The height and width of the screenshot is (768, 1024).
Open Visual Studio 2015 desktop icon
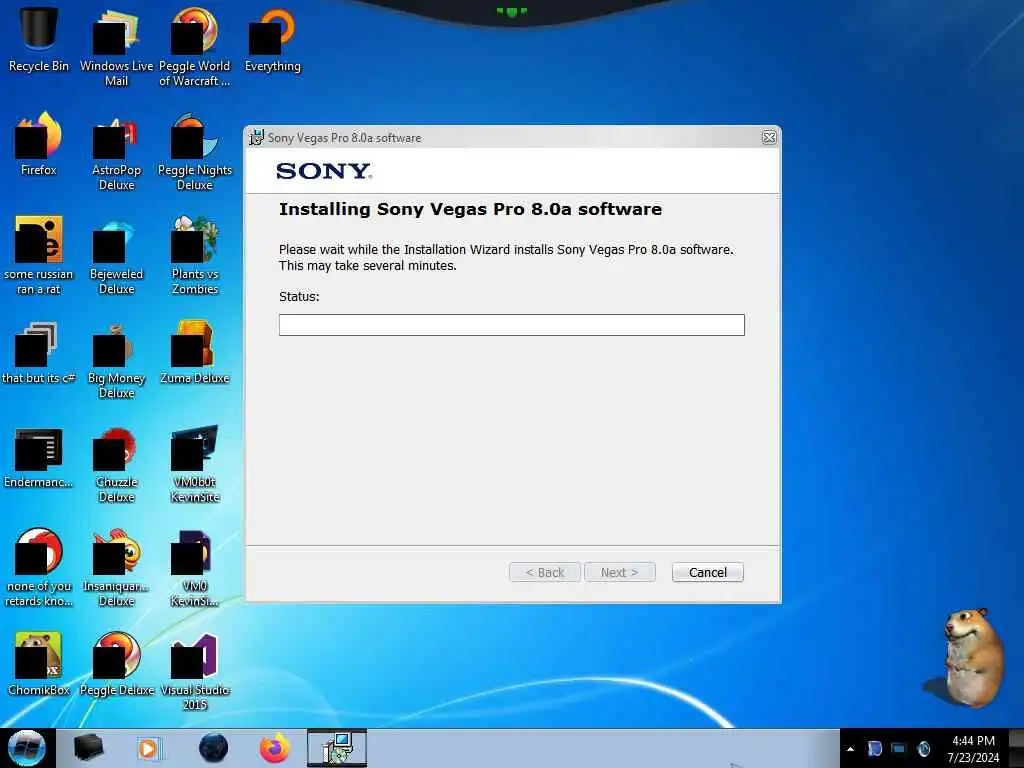click(195, 671)
